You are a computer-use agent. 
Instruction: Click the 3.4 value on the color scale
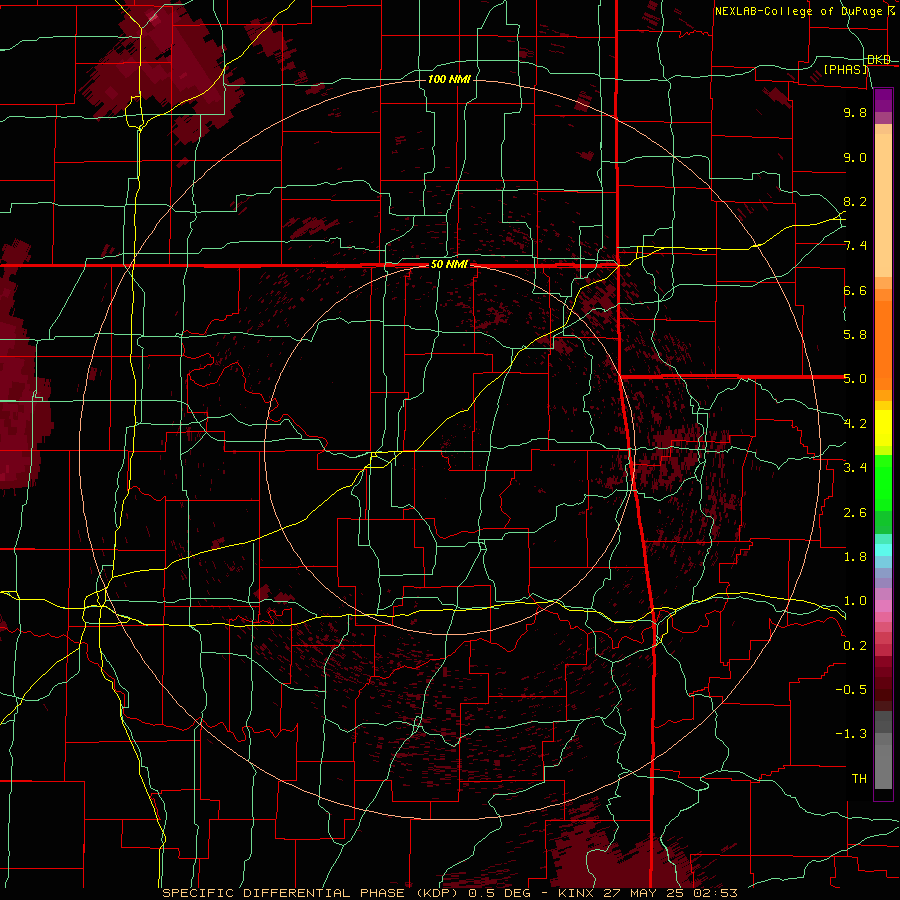(x=855, y=468)
